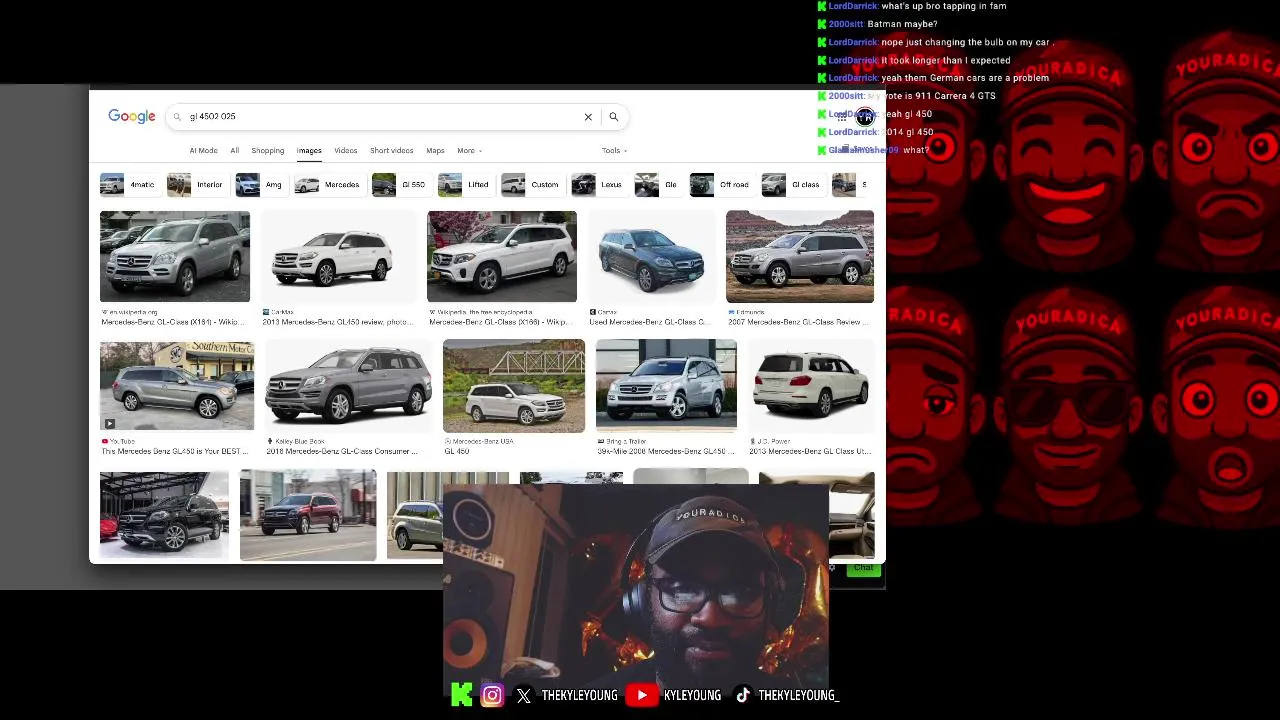The image size is (1280, 720).
Task: Click '2013 Mercedes-Benz GL450 review' title link
Action: (x=337, y=323)
